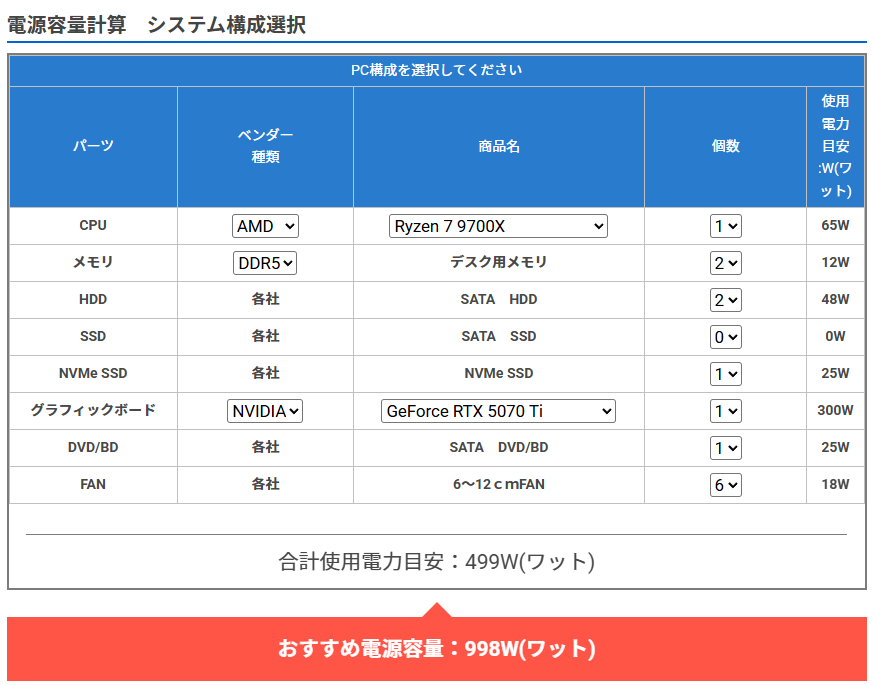Open the CPU quantity dropdown
This screenshot has width=872, height=685.
pos(725,226)
